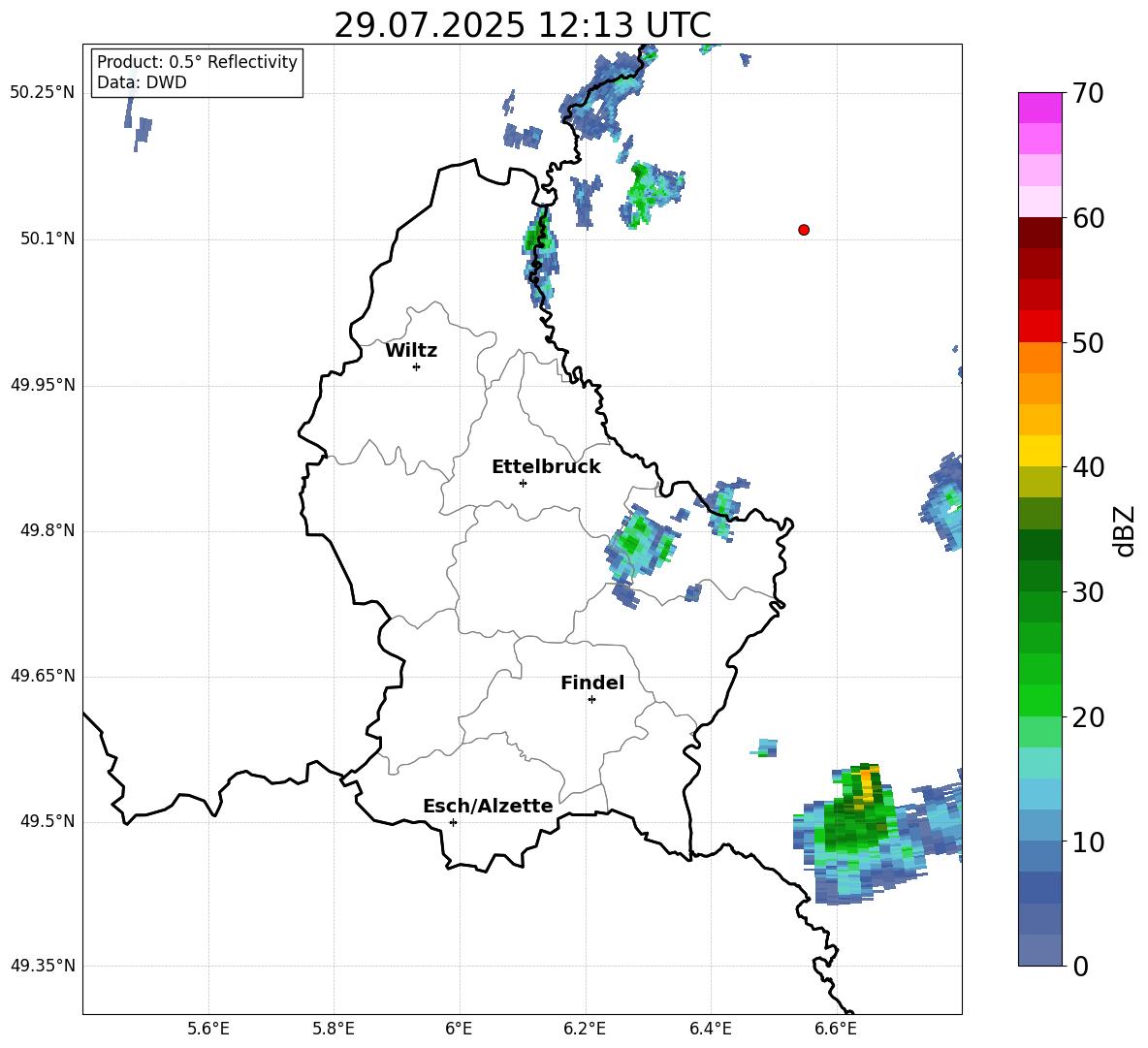This screenshot has width=1148, height=1048.
Task: Click the bright red colorbar band above 50
Action: [x=1039, y=327]
